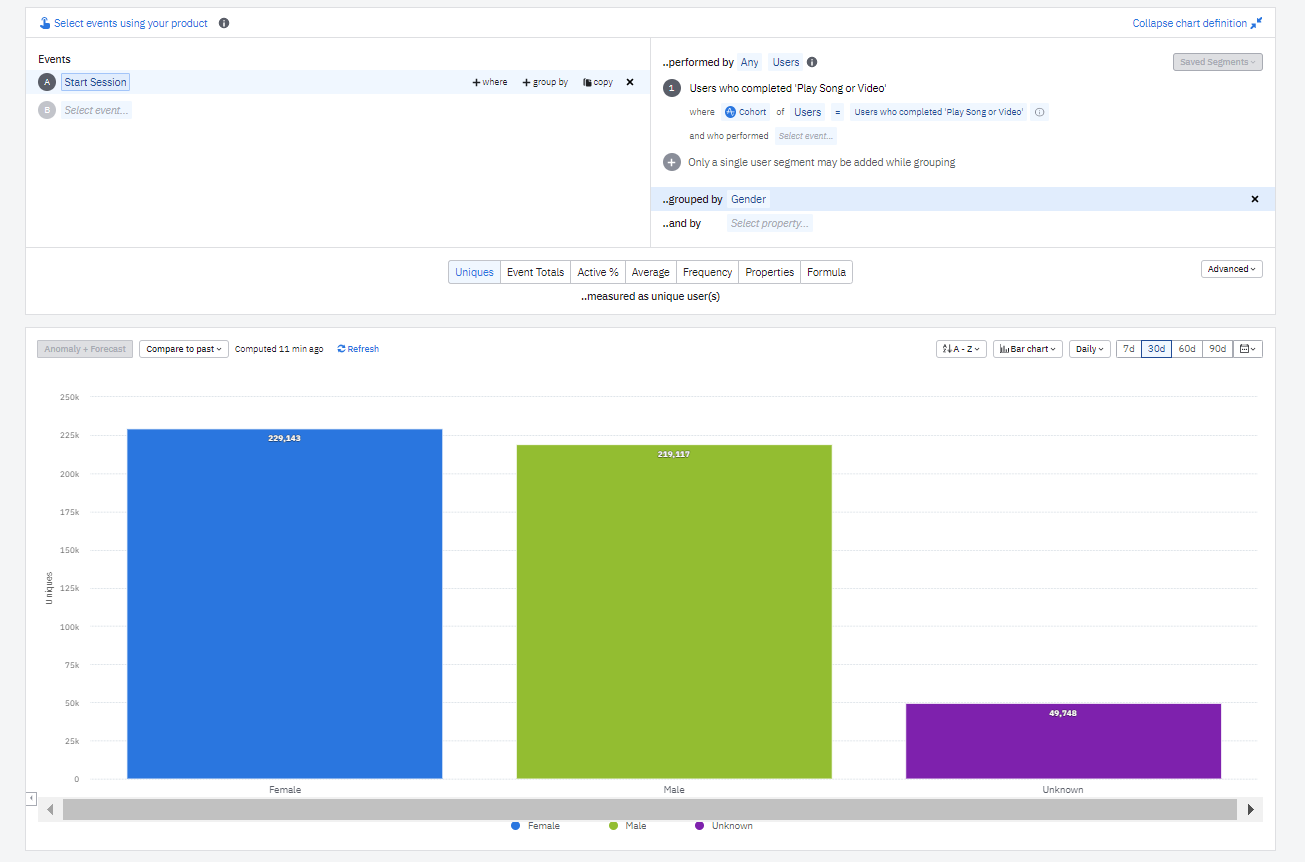The image size is (1305, 862).
Task: Remove event A with its X icon
Action: click(630, 82)
